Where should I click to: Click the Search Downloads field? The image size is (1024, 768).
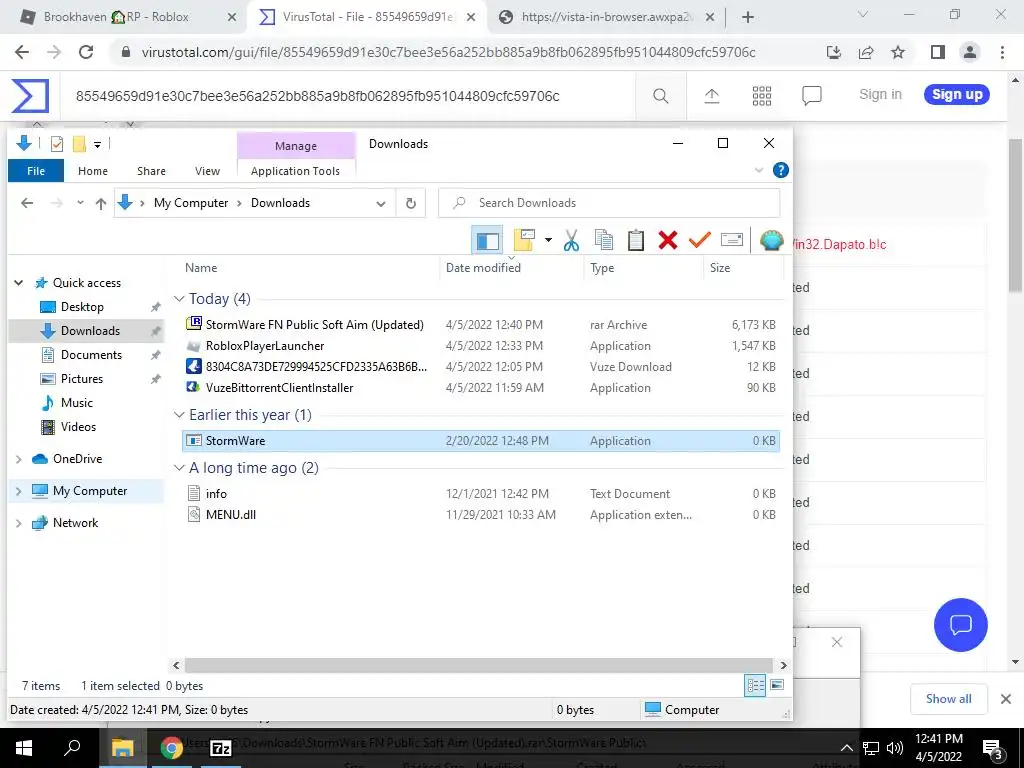(x=609, y=203)
